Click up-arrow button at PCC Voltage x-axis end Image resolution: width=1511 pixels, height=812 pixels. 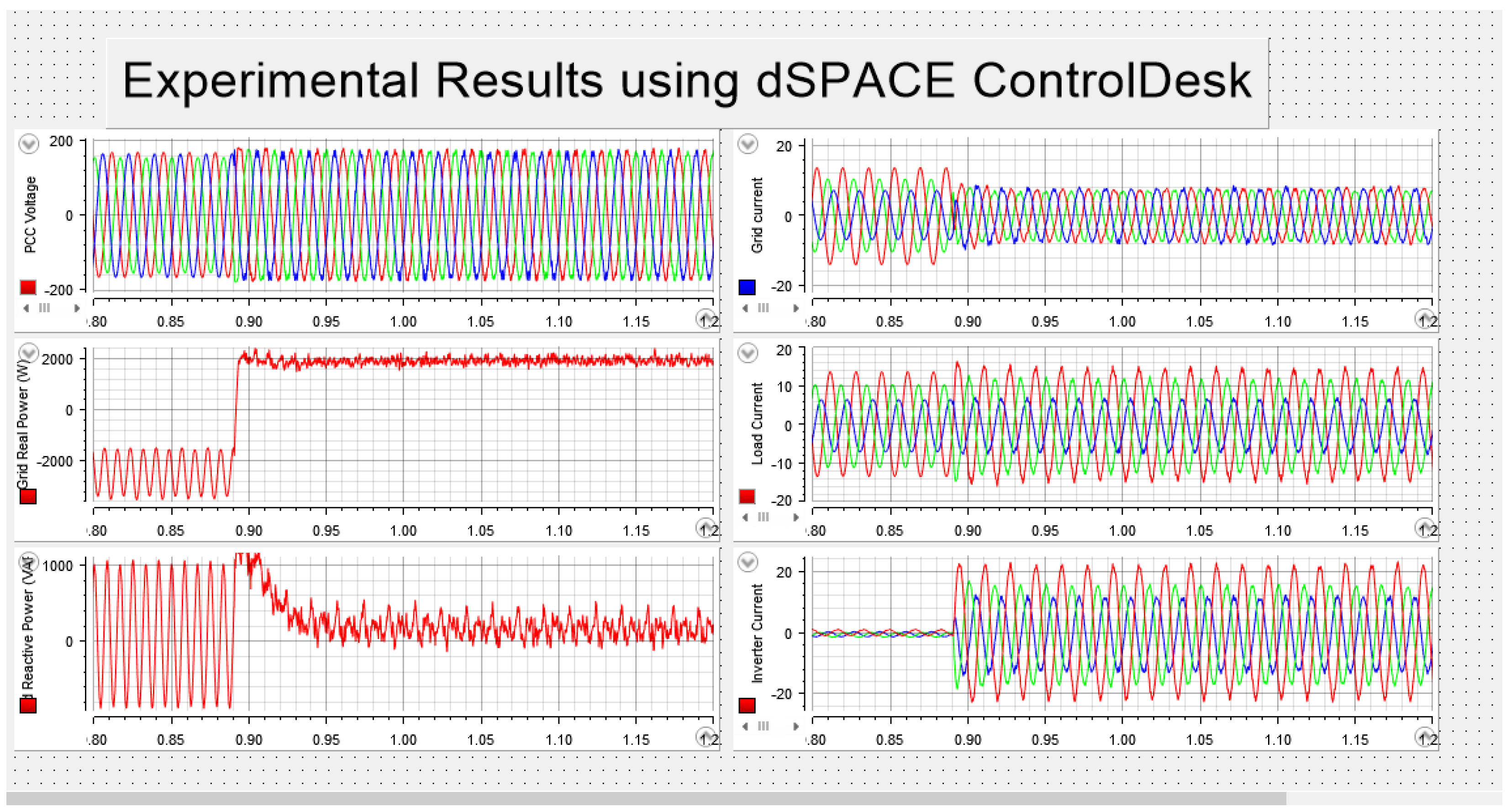705,318
